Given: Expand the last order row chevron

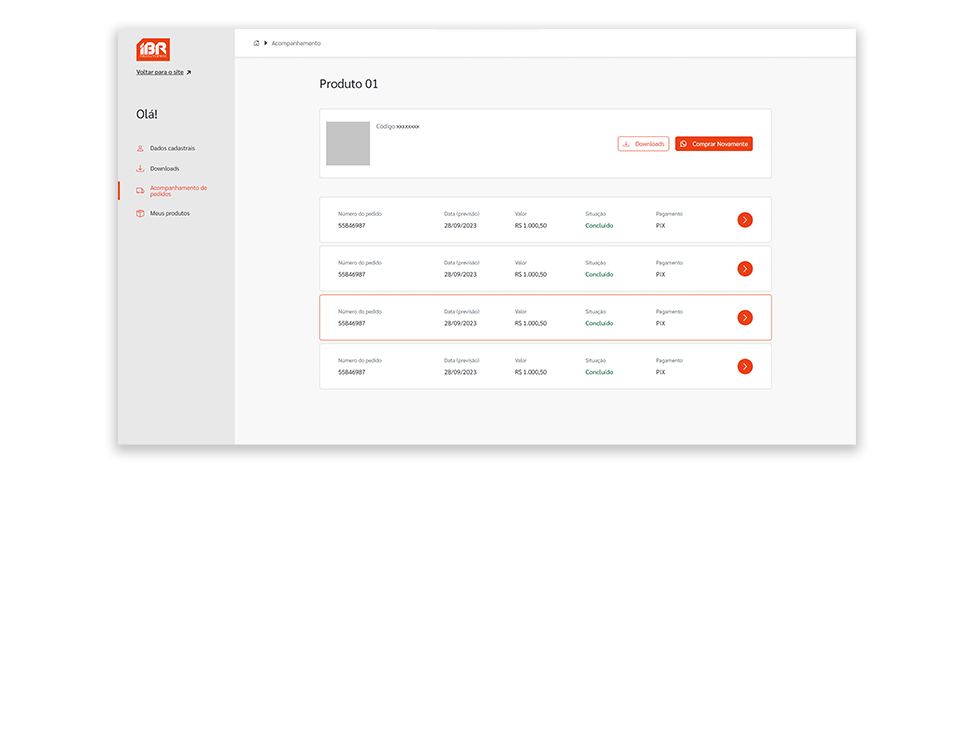Looking at the screenshot, I should click(x=745, y=366).
